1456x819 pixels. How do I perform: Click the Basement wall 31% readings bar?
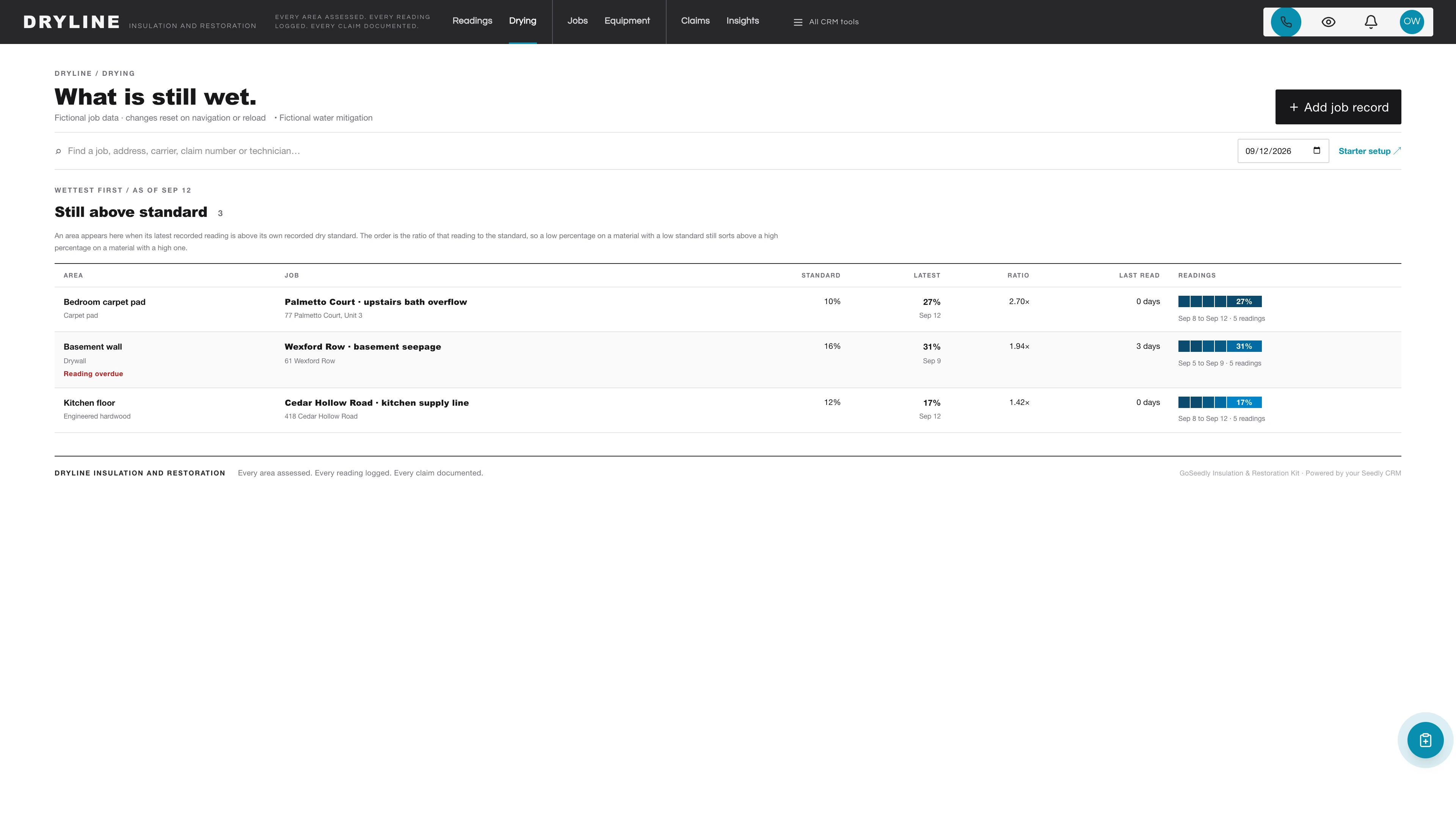tap(1220, 346)
